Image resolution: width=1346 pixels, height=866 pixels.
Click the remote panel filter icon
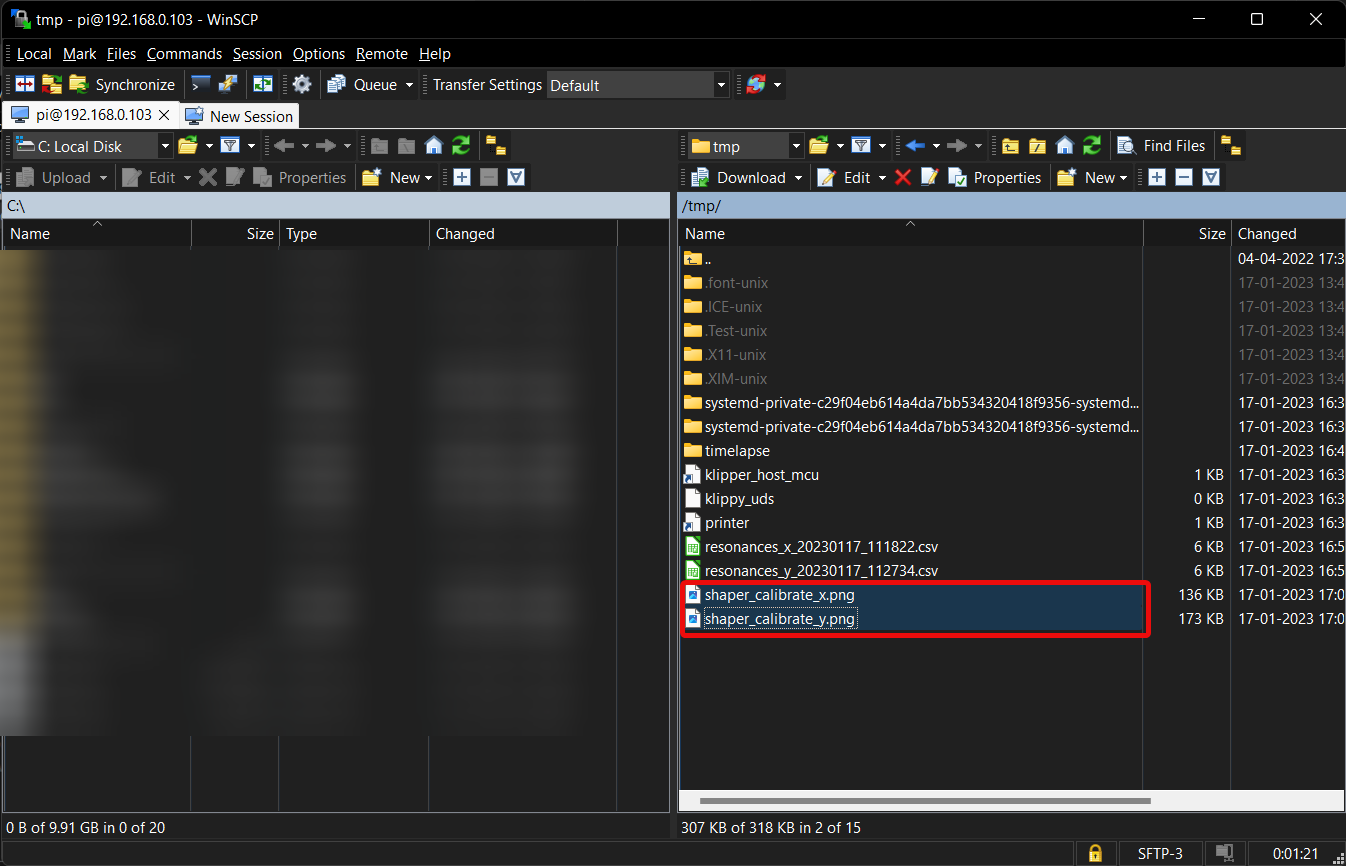pos(861,146)
